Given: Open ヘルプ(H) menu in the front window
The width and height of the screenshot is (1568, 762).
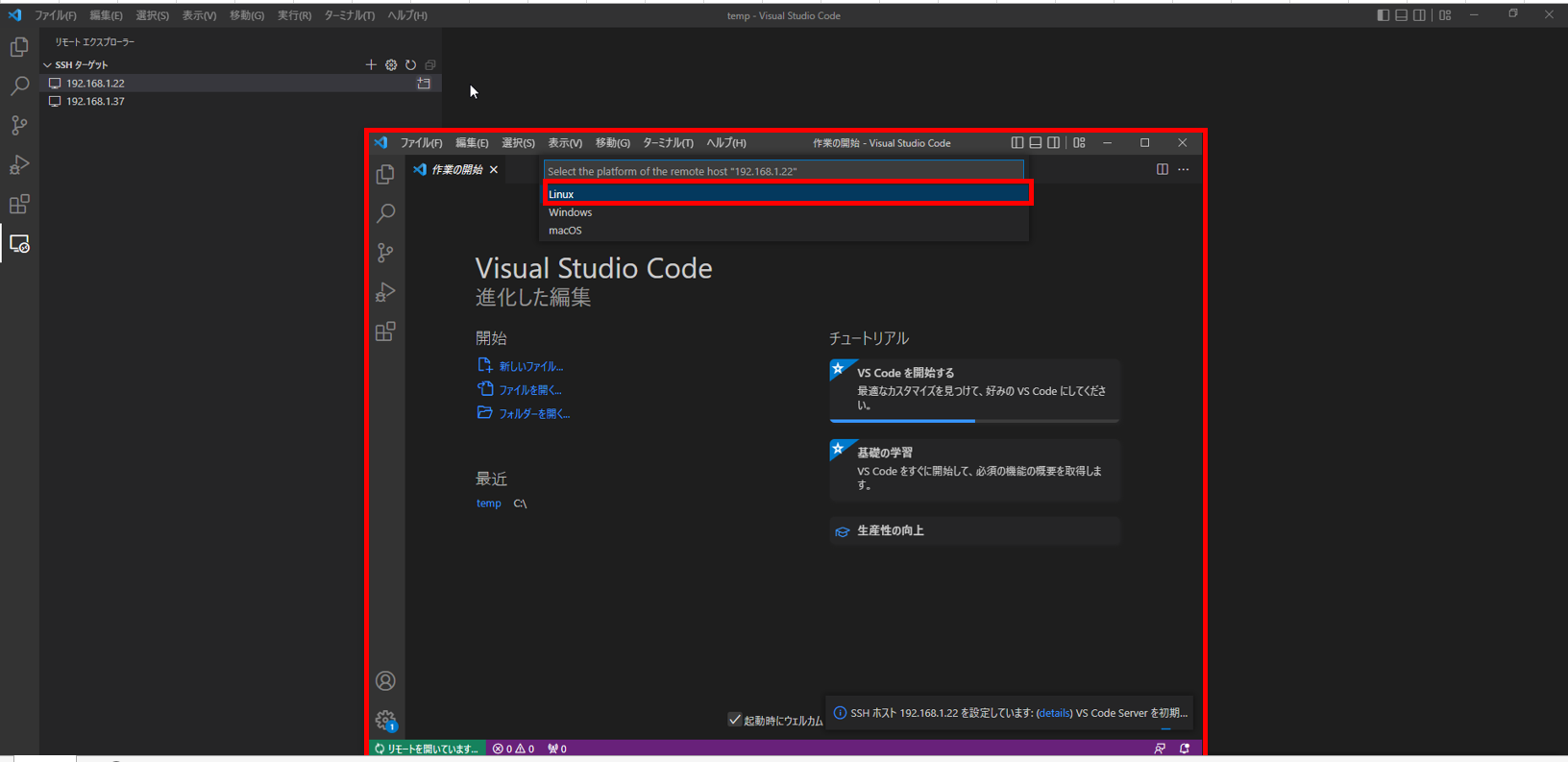Looking at the screenshot, I should (x=726, y=142).
